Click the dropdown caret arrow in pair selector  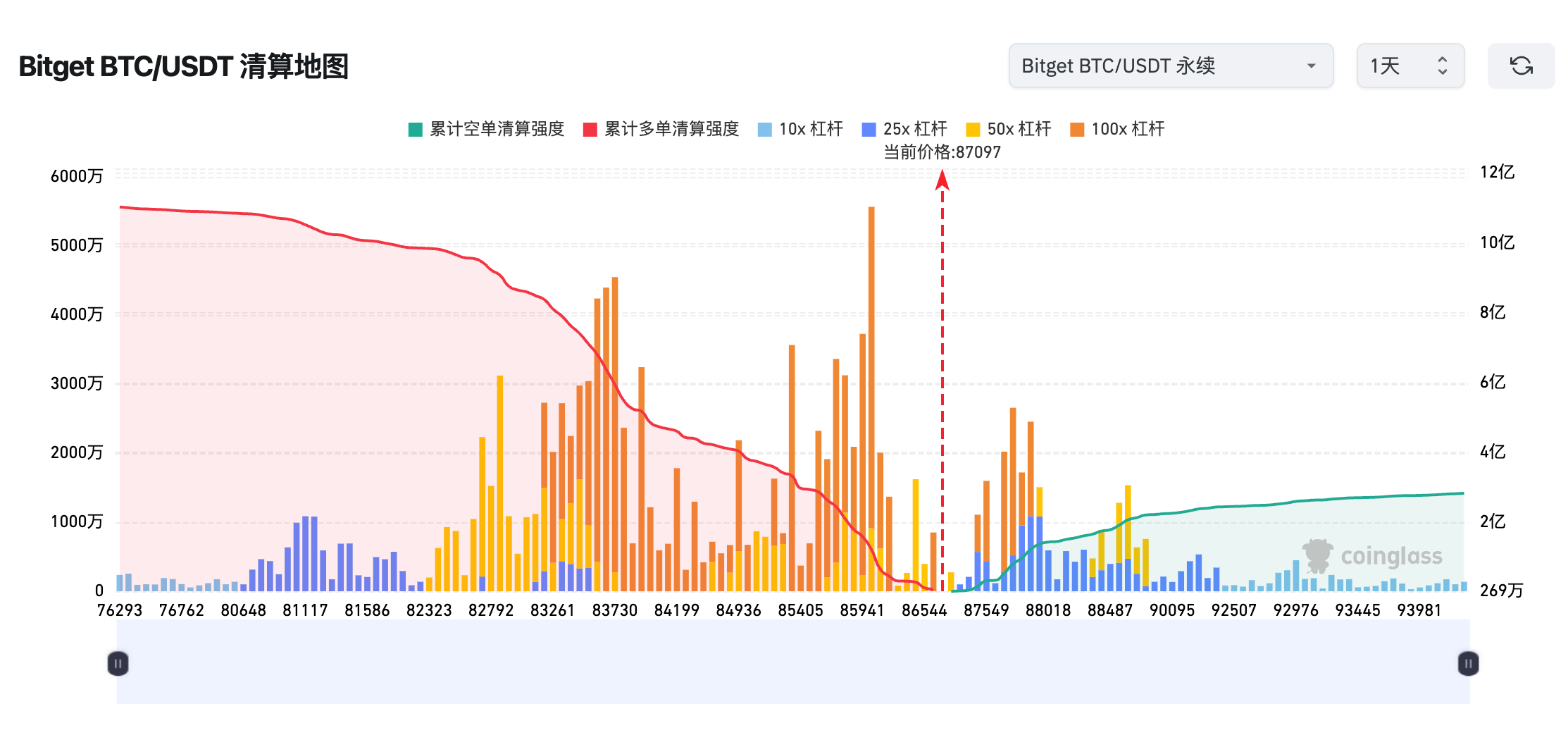1311,66
